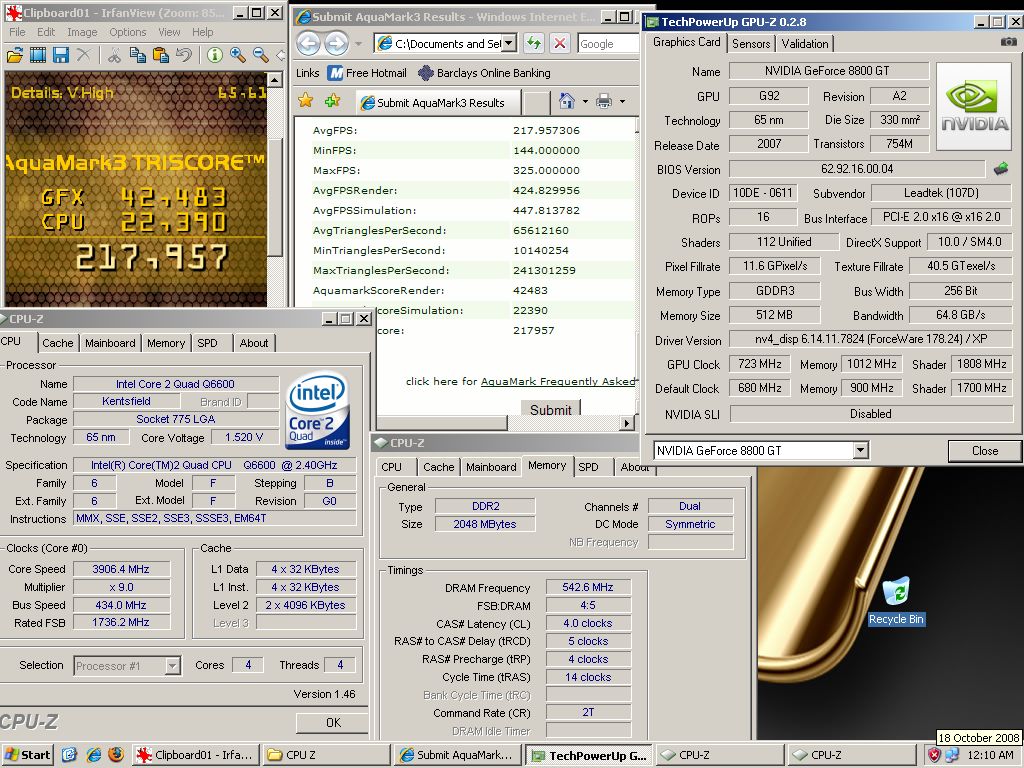This screenshot has width=1024, height=768.
Task: Click Core Speed value 3906.4 MHz
Action: click(121, 569)
